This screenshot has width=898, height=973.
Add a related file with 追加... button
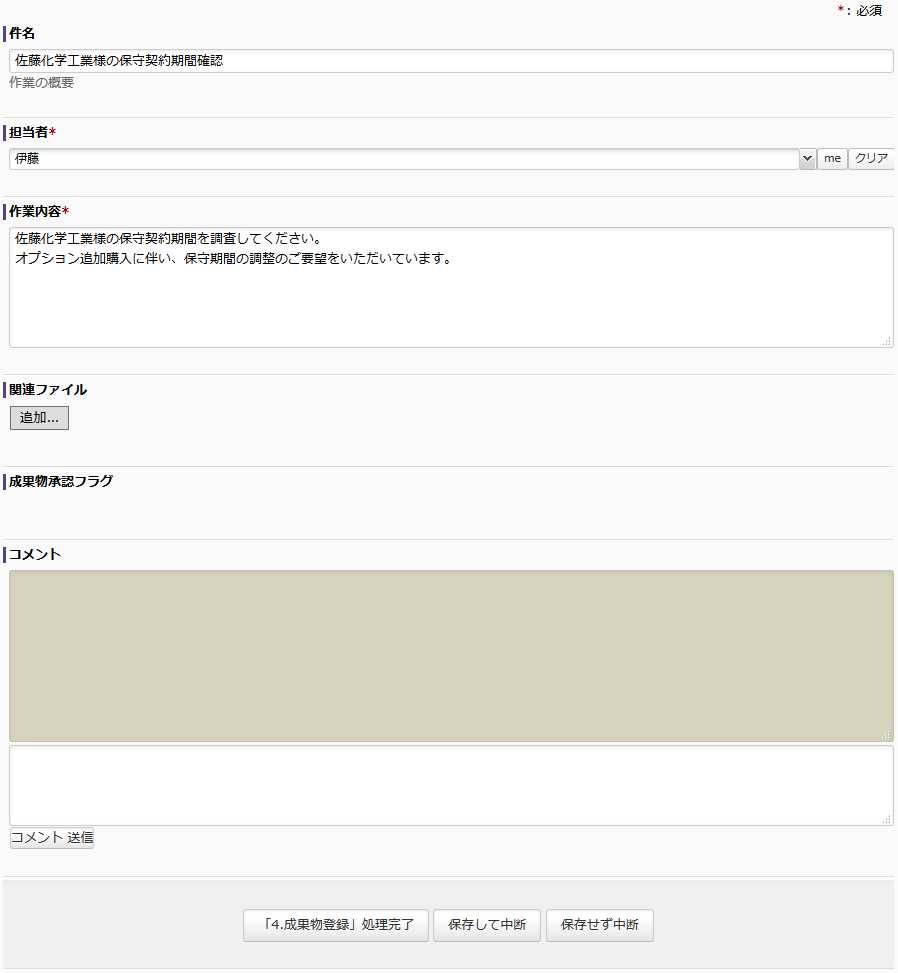39,418
